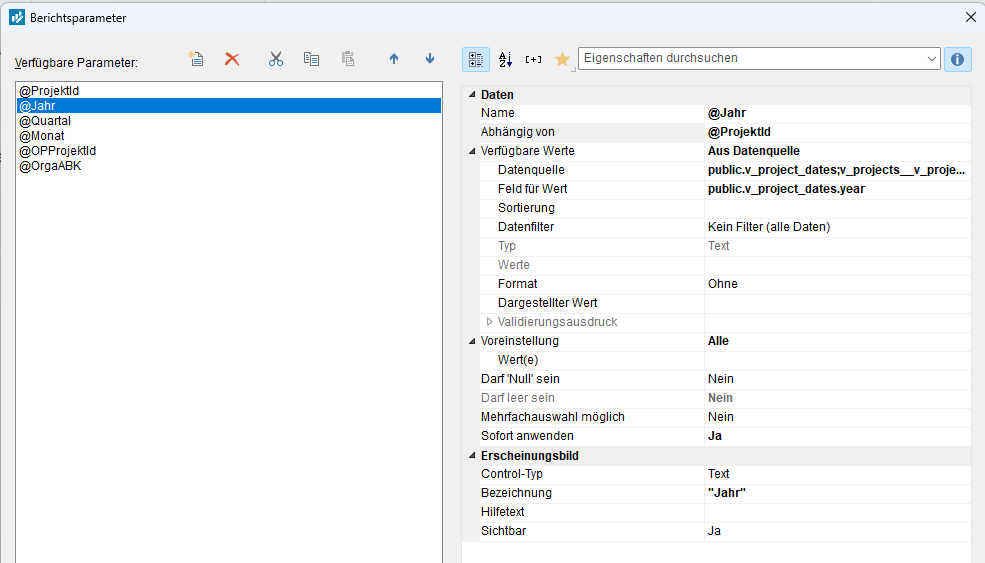Select the @OrgaABK parameter
985x563 pixels.
click(50, 166)
